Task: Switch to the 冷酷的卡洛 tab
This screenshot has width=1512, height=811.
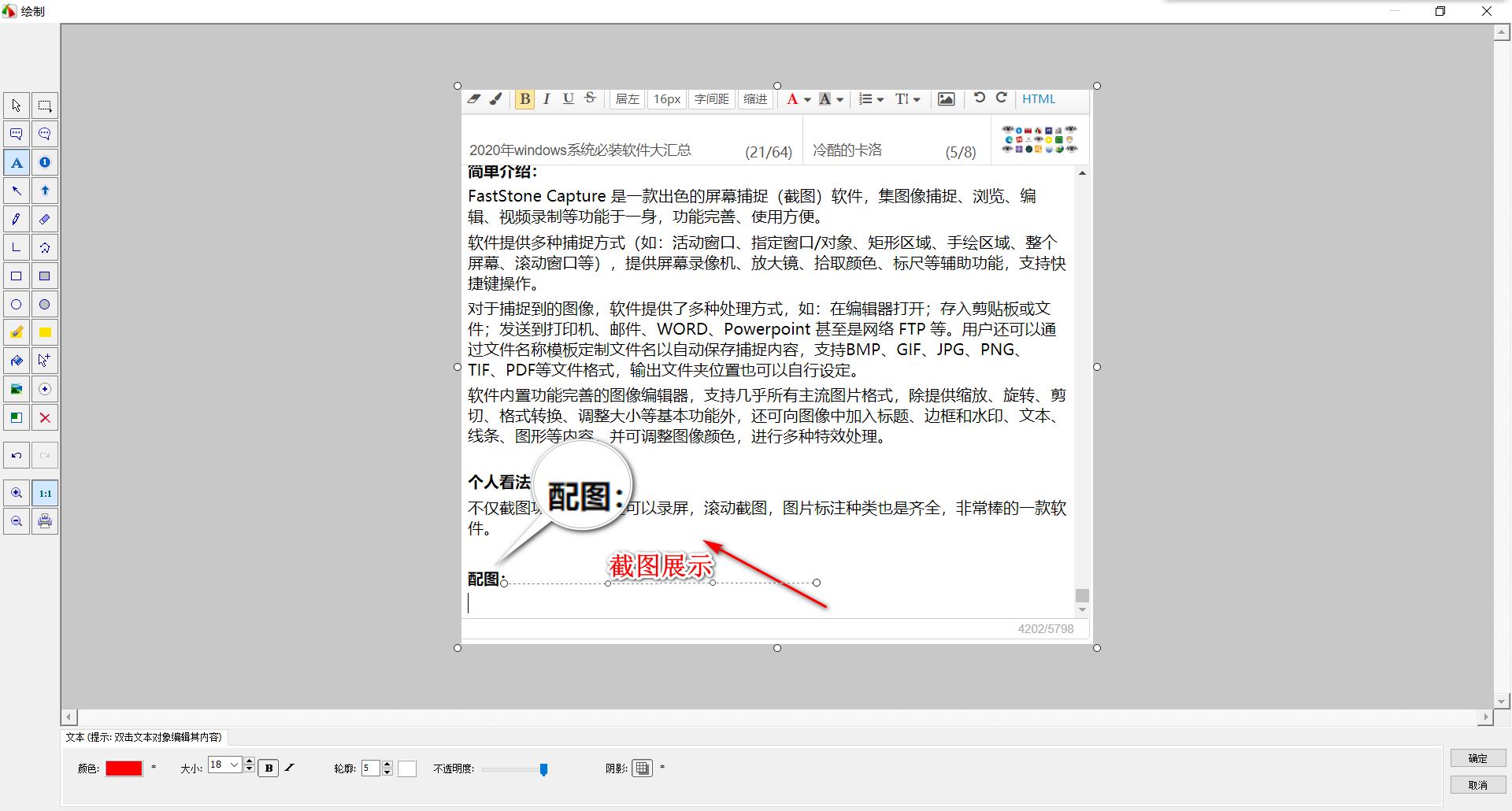Action: point(848,149)
